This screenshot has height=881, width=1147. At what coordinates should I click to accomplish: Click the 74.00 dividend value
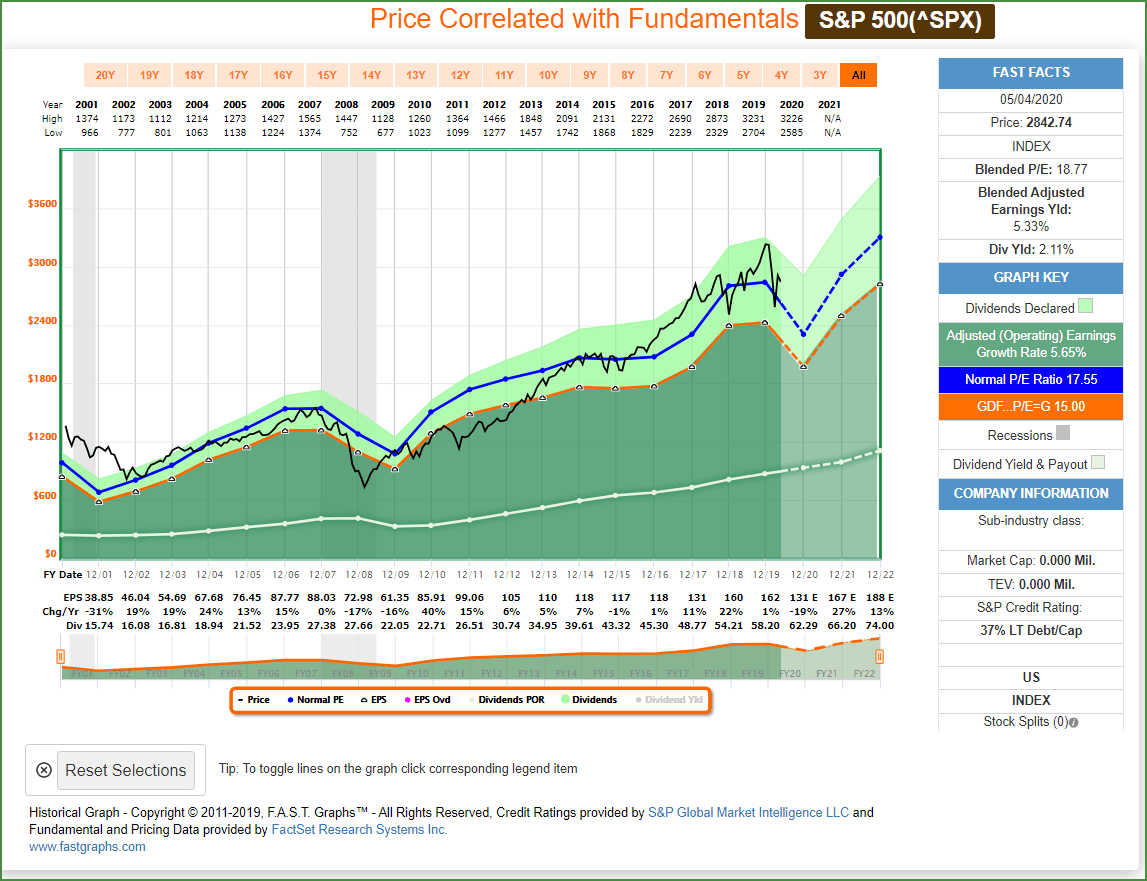tap(879, 626)
